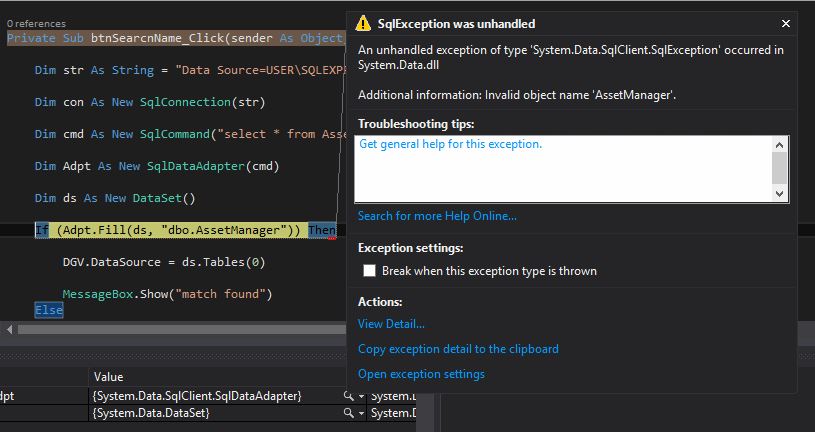
Task: Enable Break when this exception type is thrown
Action: tap(370, 271)
